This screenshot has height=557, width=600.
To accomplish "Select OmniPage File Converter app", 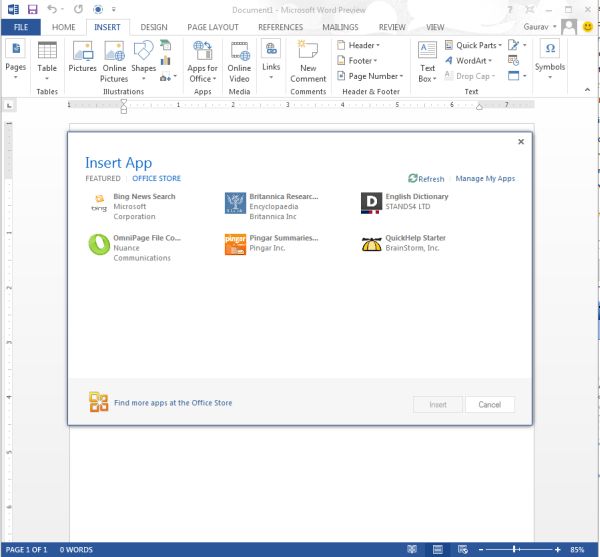I will click(x=135, y=248).
